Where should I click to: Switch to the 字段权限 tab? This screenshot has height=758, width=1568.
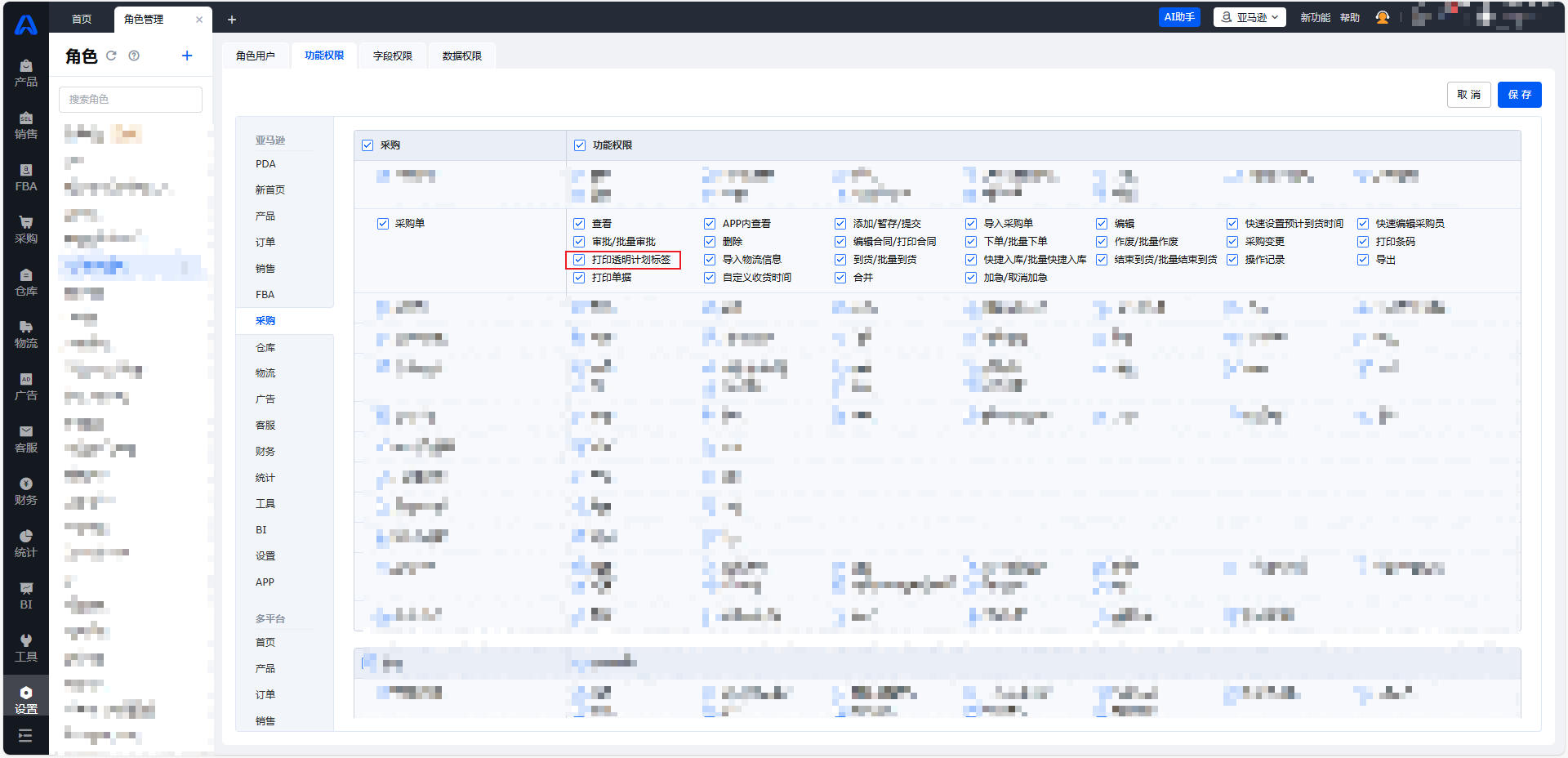pyautogui.click(x=393, y=56)
